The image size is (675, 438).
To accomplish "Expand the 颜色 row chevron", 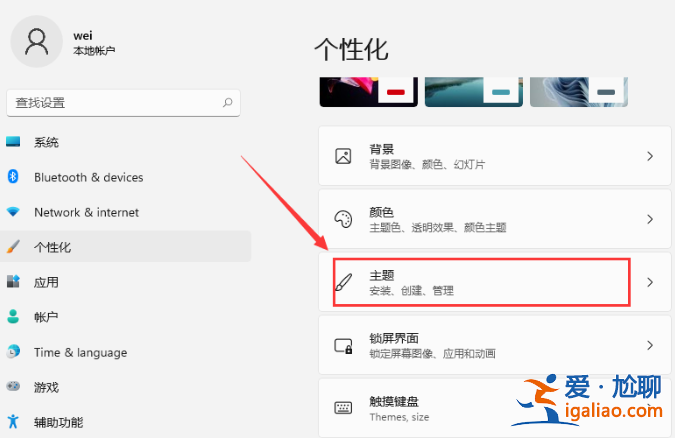I will pyautogui.click(x=650, y=219).
